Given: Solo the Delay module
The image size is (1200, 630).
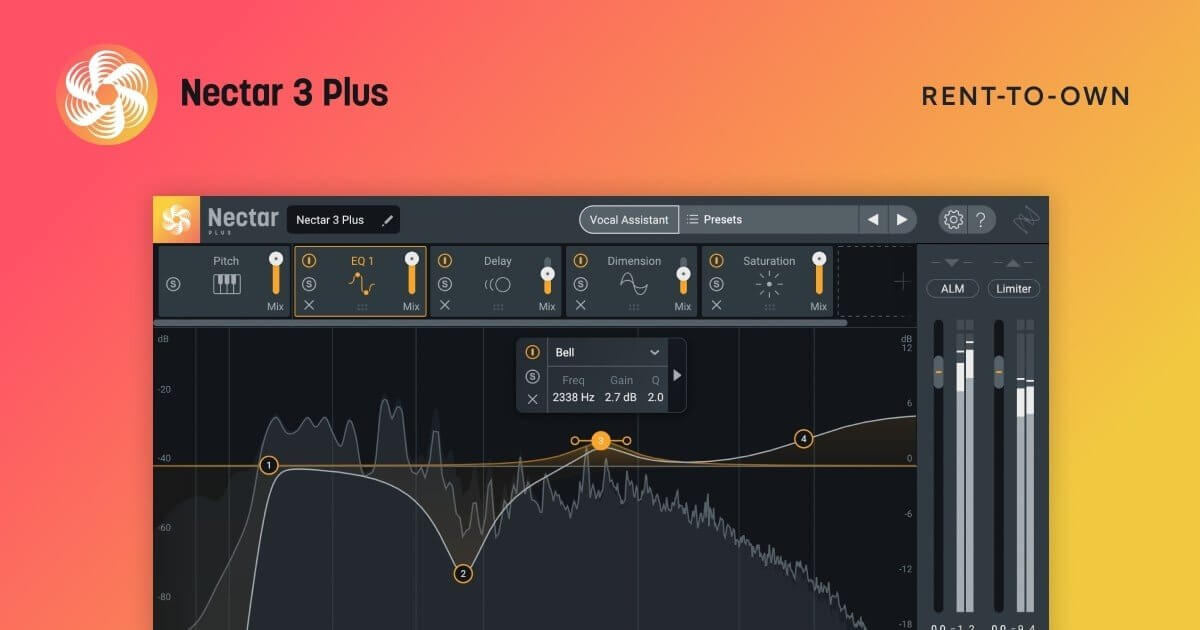Looking at the screenshot, I should point(443,283).
